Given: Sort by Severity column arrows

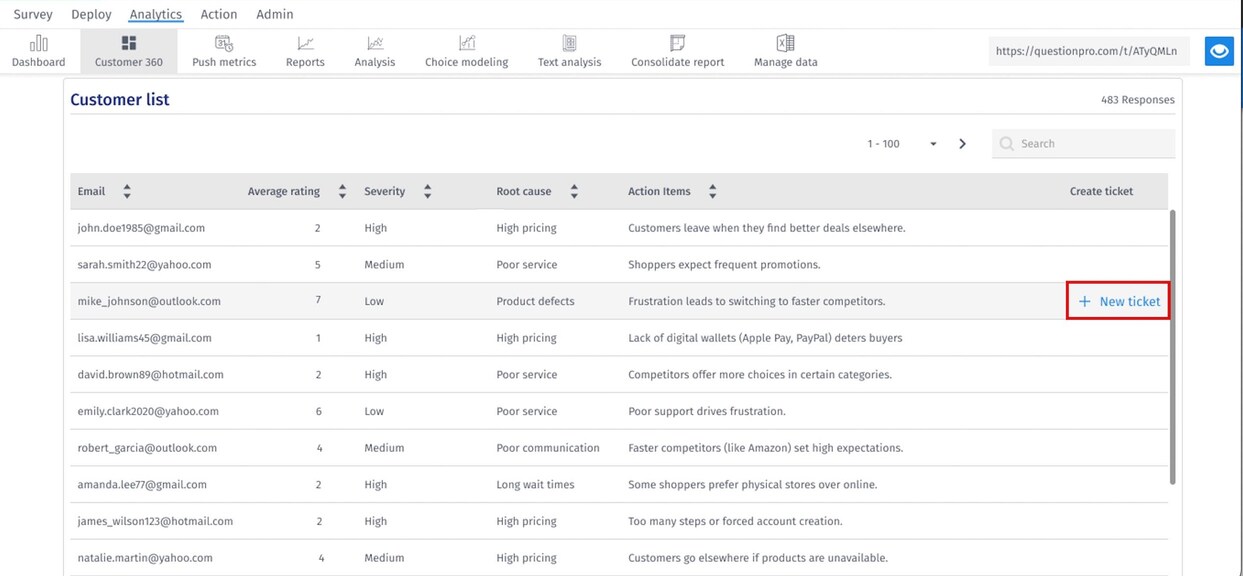Looking at the screenshot, I should pos(427,191).
